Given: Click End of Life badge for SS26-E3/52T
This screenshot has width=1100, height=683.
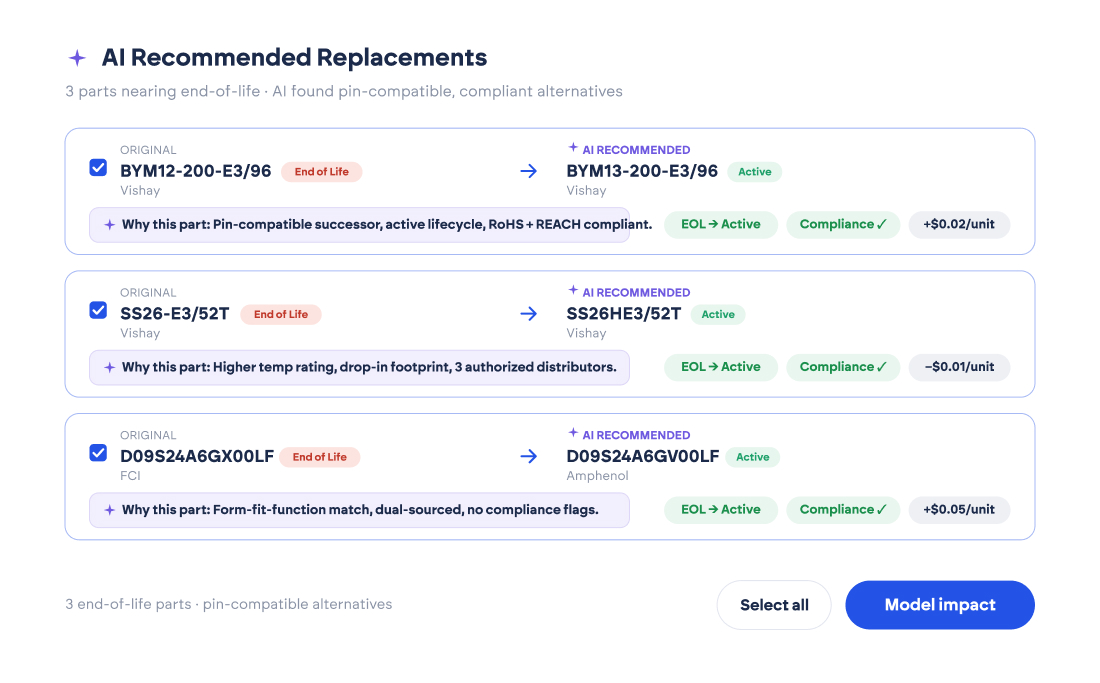Looking at the screenshot, I should (x=281, y=314).
